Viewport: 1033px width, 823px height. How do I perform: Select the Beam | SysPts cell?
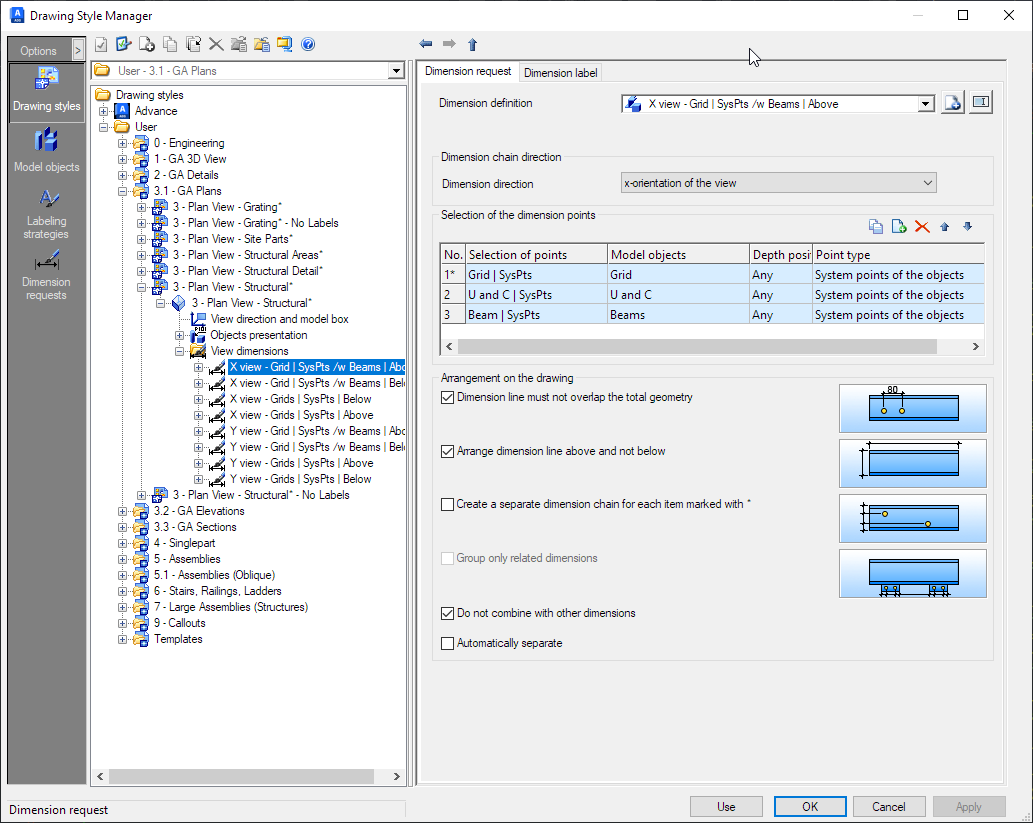(536, 314)
